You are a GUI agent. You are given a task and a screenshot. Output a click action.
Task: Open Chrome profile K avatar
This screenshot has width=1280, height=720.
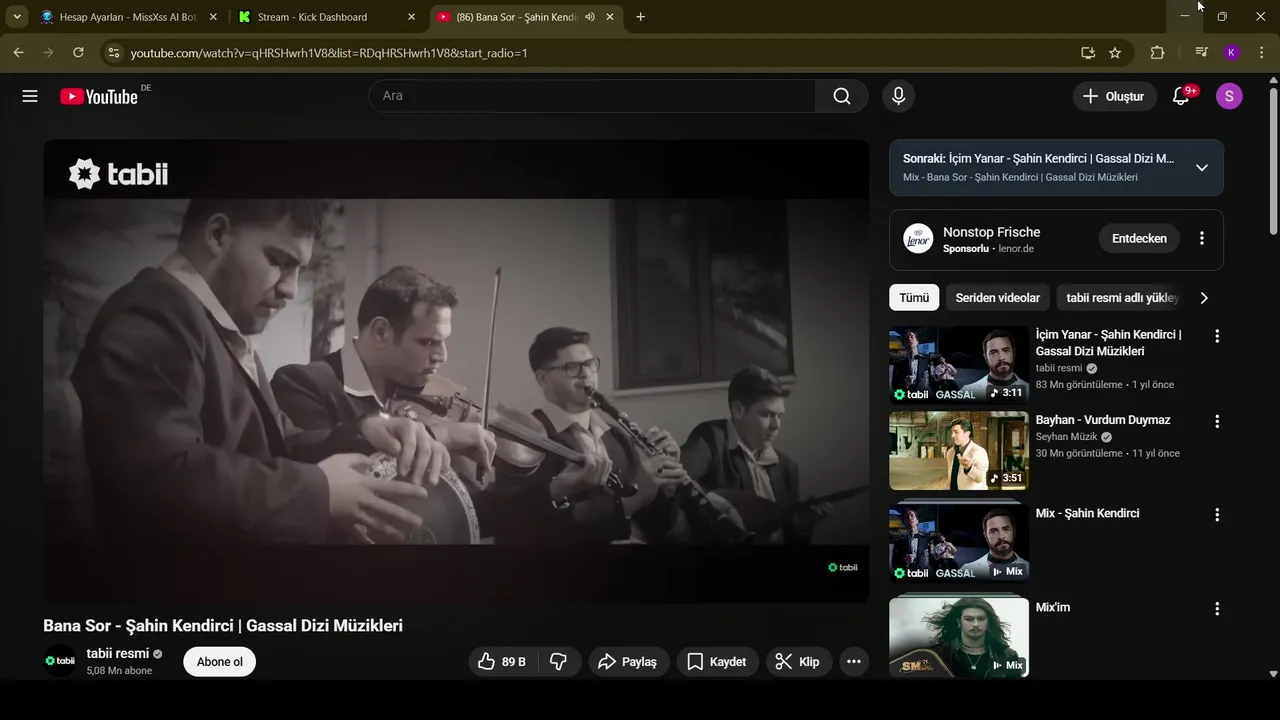click(1231, 53)
